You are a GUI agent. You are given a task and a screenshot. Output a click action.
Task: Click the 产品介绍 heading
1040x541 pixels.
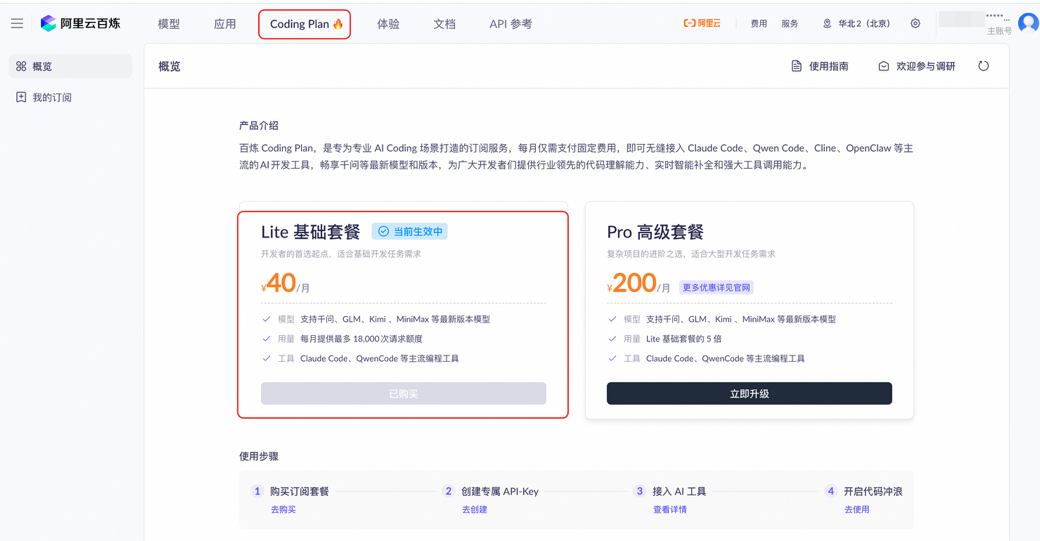(x=259, y=125)
